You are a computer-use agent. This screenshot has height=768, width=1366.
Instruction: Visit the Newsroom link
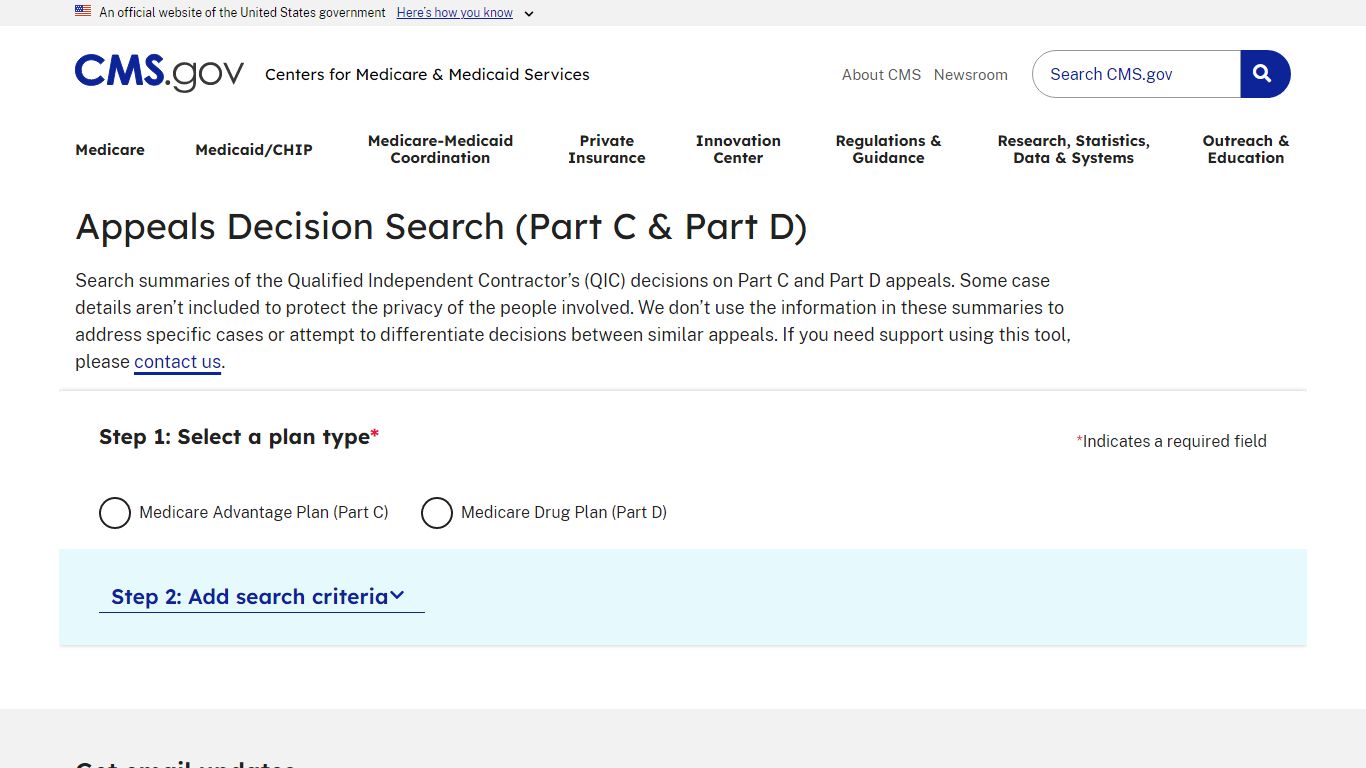971,75
